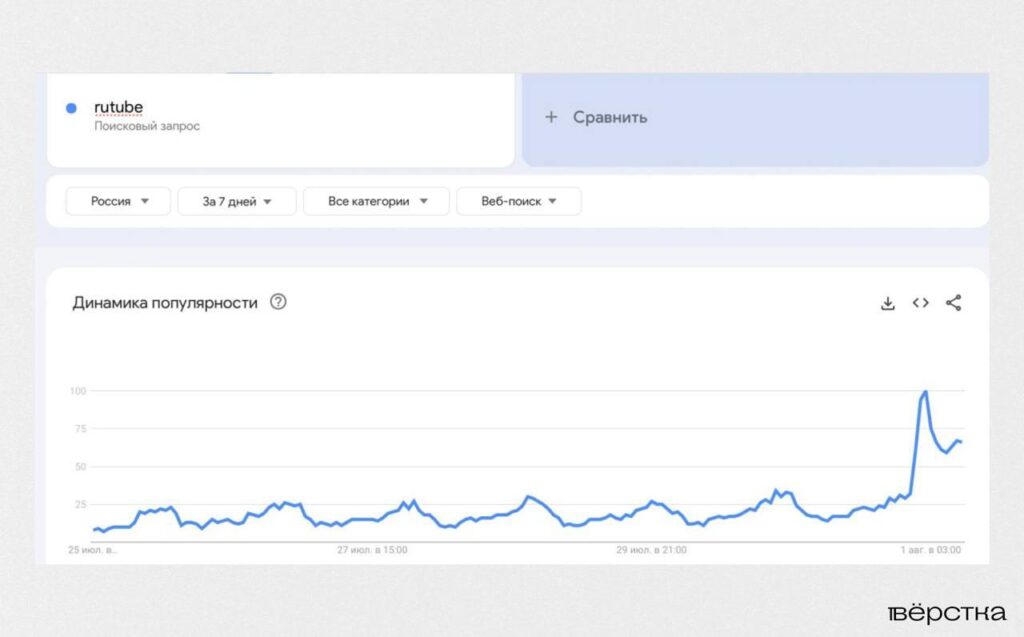Share the Динамика популярности chart
The image size is (1024, 637).
pyautogui.click(x=953, y=303)
